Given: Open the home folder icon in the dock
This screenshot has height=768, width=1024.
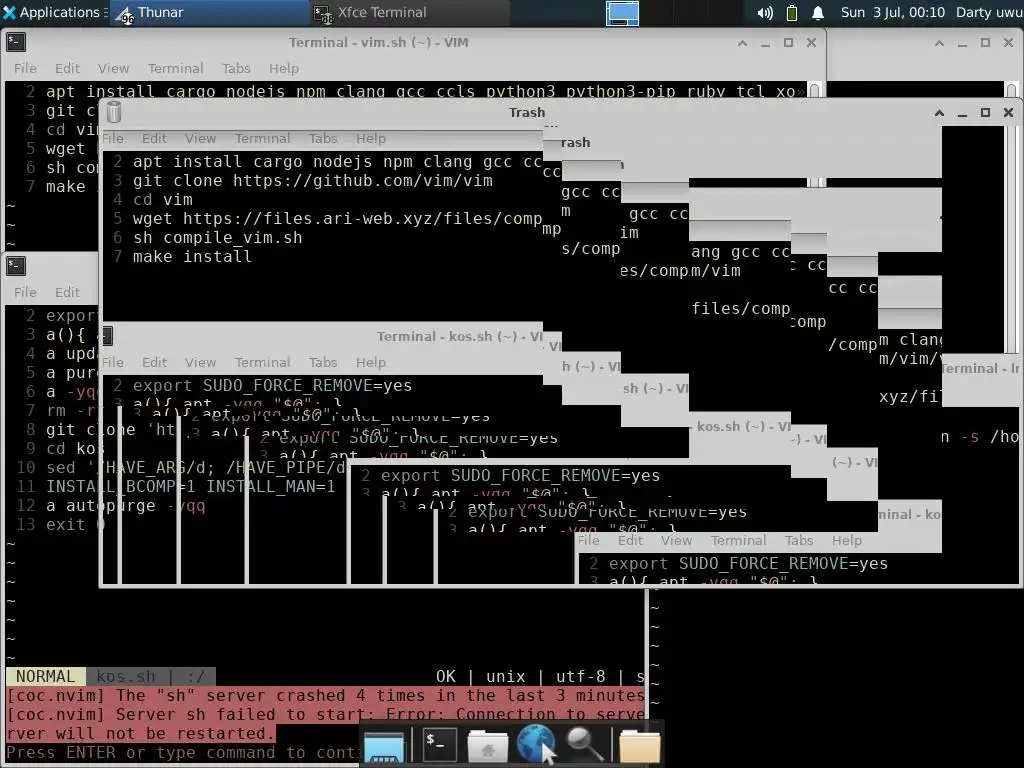Looking at the screenshot, I should pyautogui.click(x=487, y=746).
